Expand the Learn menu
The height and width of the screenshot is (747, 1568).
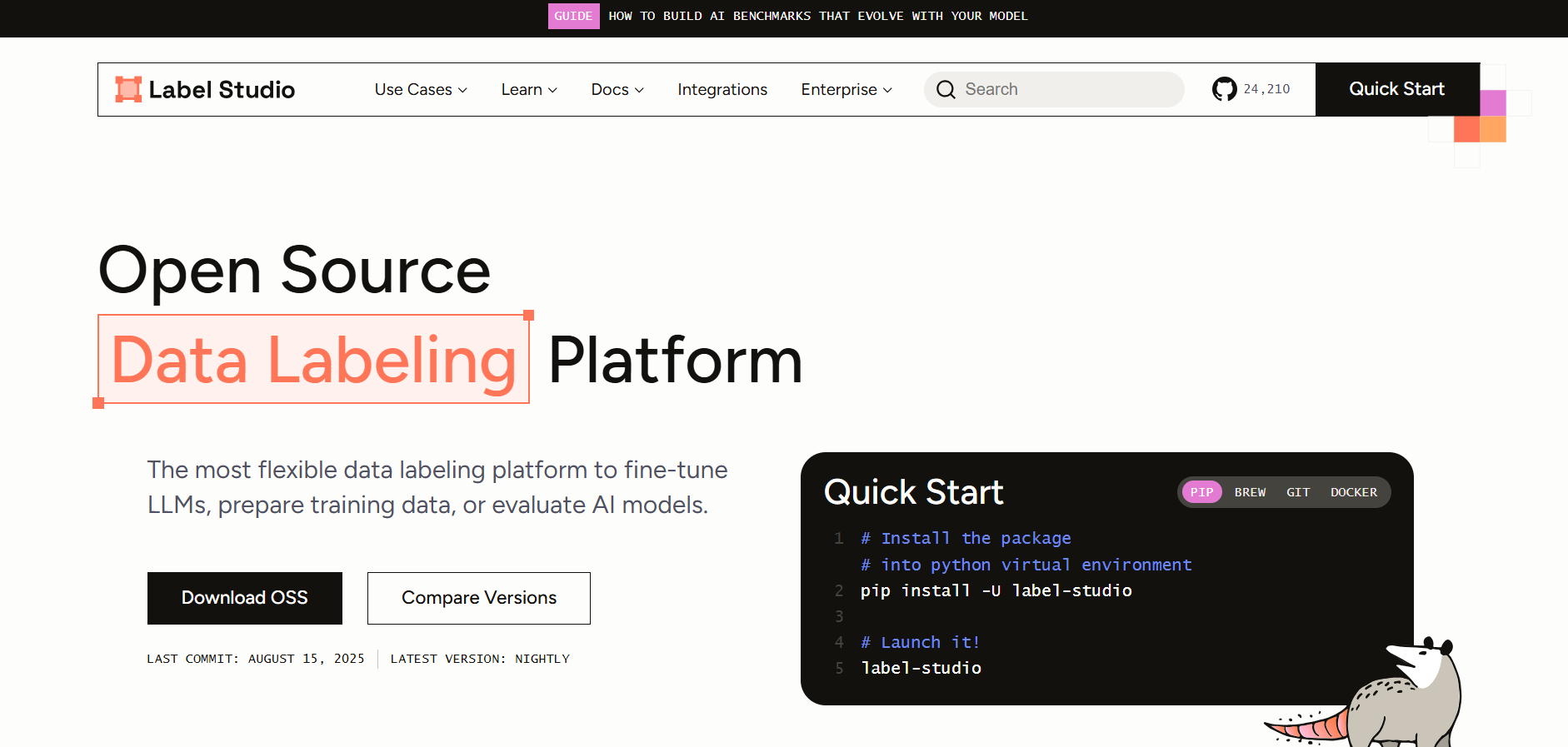529,89
